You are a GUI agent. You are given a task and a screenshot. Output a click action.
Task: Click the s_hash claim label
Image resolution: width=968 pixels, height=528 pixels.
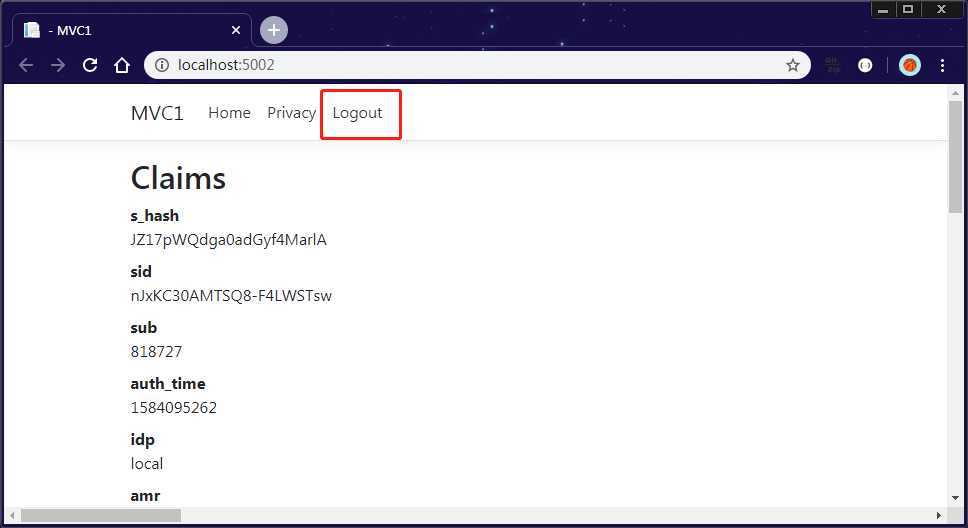[155, 216]
